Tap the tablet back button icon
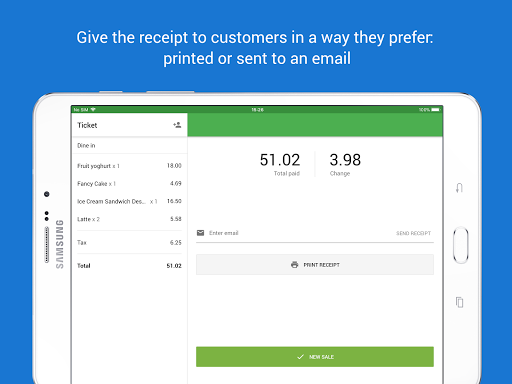 [x=459, y=188]
